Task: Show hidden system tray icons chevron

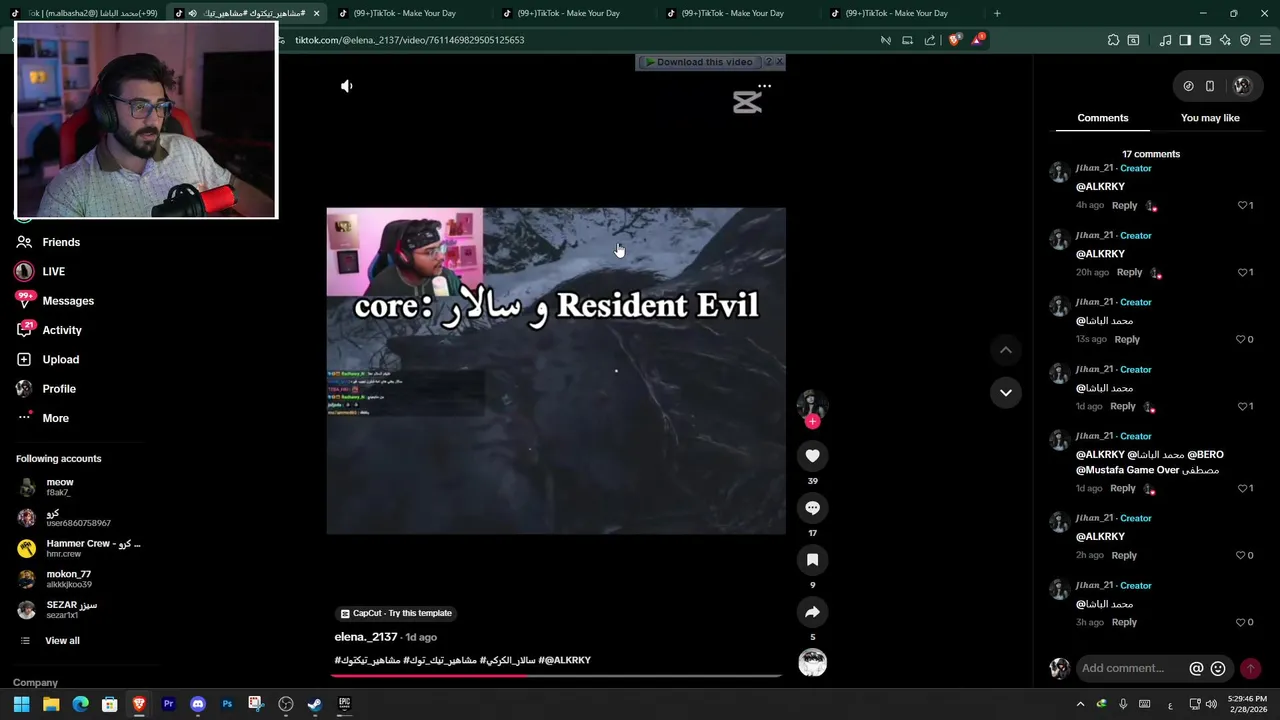Action: (x=1080, y=704)
